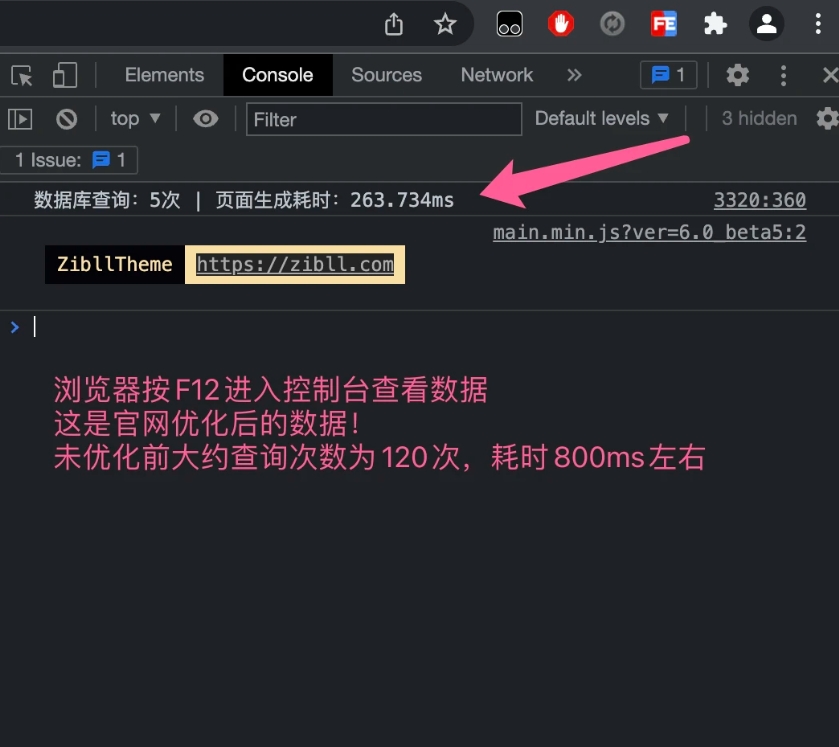The image size is (839, 747).
Task: Open the Chrome three-dot menu
Action: point(818,24)
